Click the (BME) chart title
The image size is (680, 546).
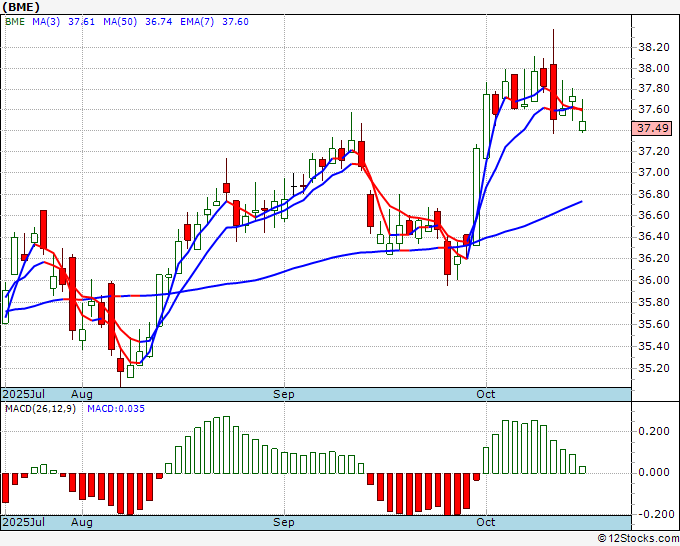click(21, 7)
